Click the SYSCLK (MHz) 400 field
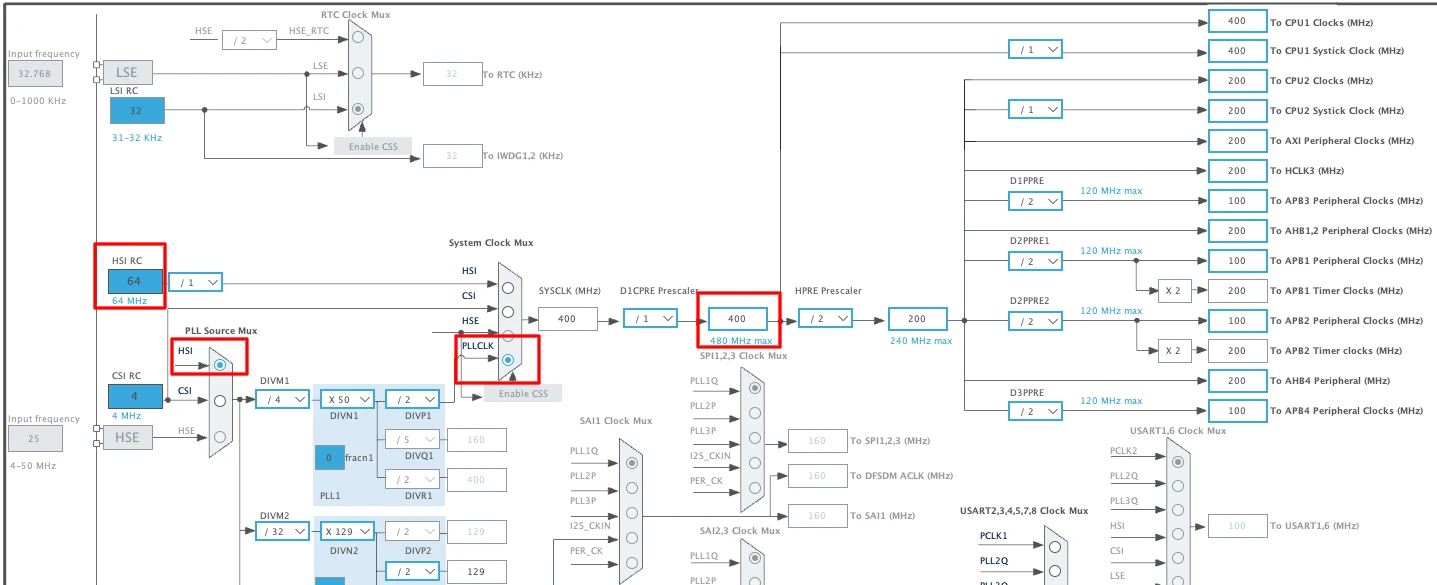The width and height of the screenshot is (1437, 585). (567, 319)
